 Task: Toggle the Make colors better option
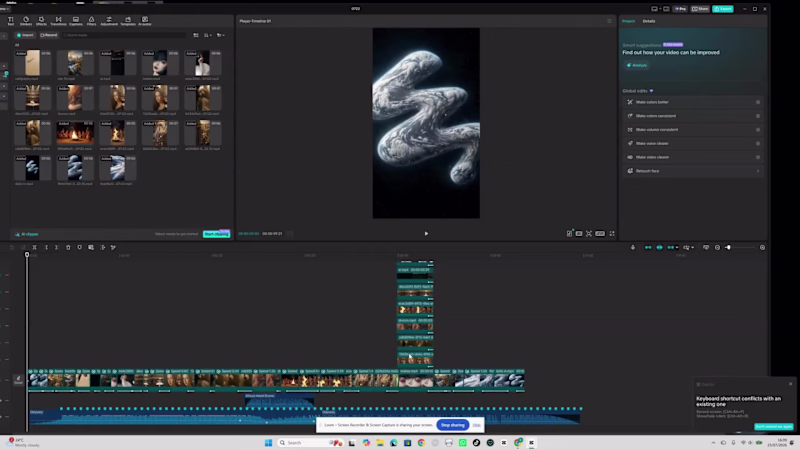tap(758, 102)
